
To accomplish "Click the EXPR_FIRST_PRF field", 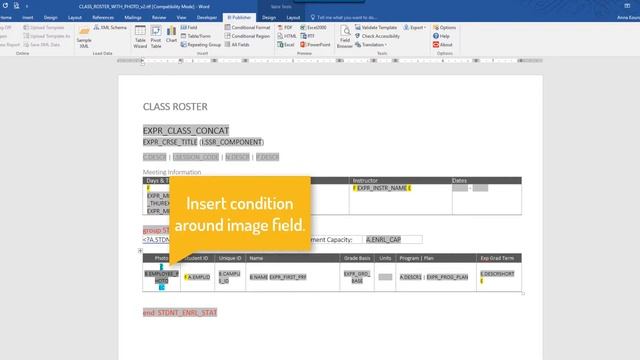I will [288, 277].
